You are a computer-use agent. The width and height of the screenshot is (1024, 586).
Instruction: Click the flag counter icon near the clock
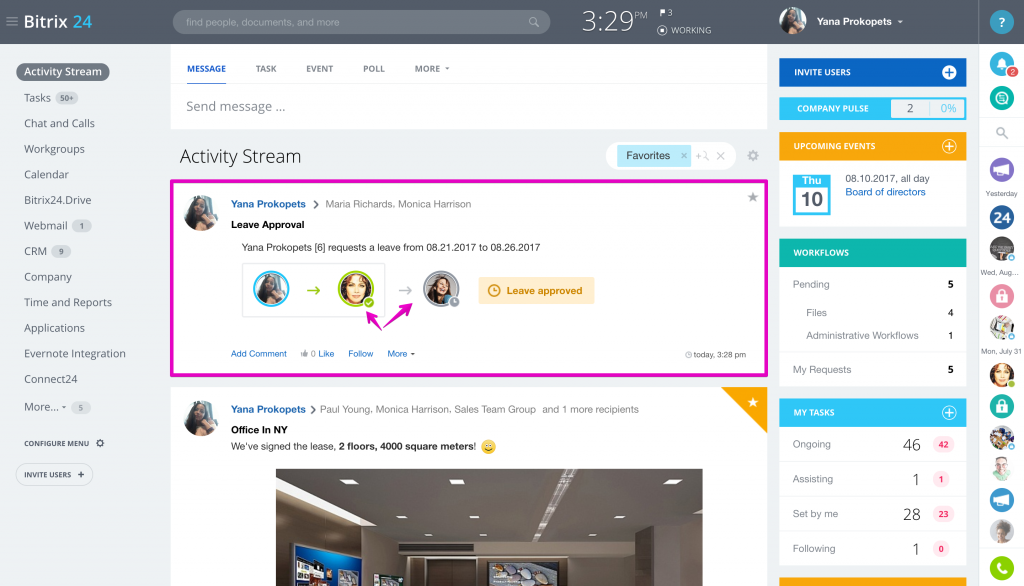(666, 12)
